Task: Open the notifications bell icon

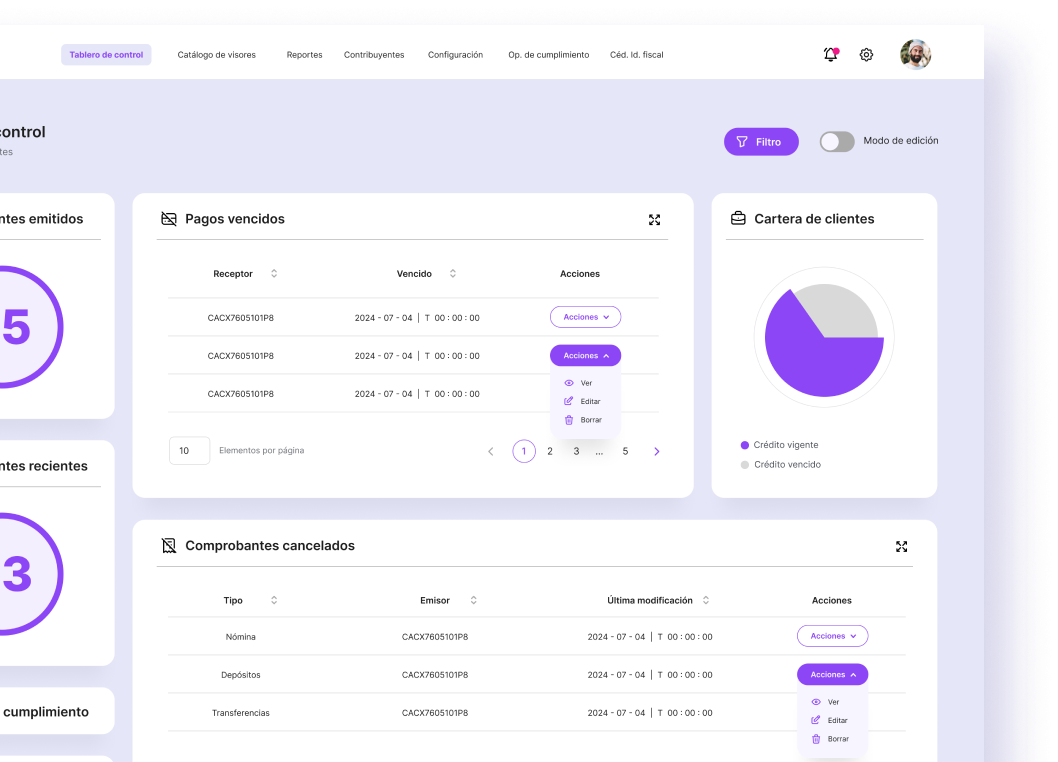Action: [x=830, y=55]
